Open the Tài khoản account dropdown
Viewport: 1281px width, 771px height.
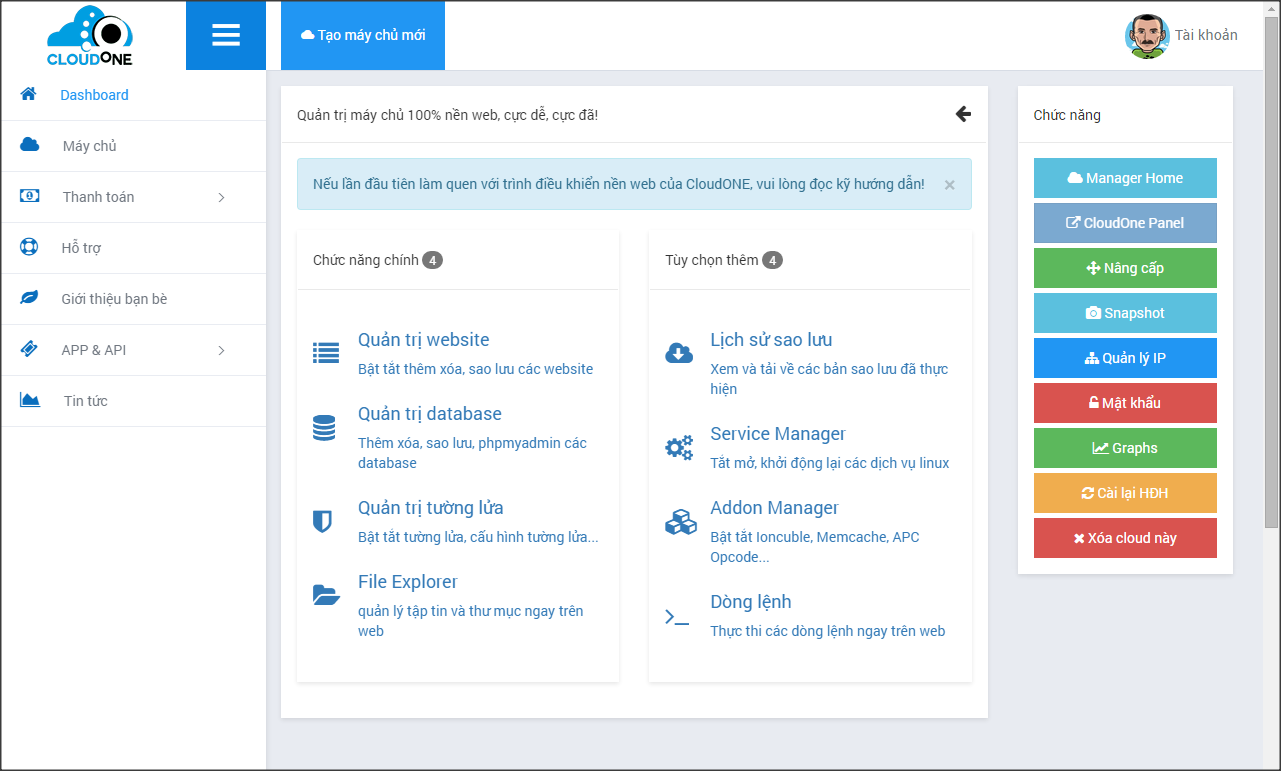coord(1181,36)
